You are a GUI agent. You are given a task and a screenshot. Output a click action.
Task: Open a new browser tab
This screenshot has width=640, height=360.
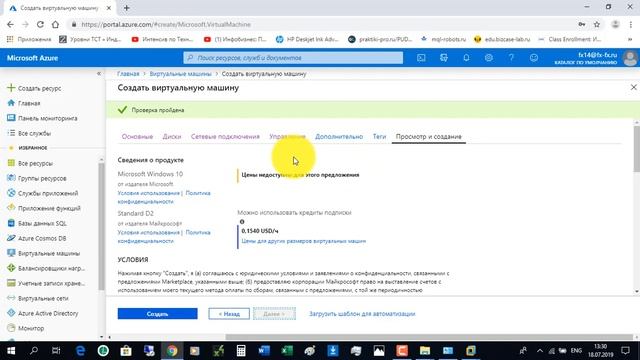pyautogui.click(x=127, y=8)
